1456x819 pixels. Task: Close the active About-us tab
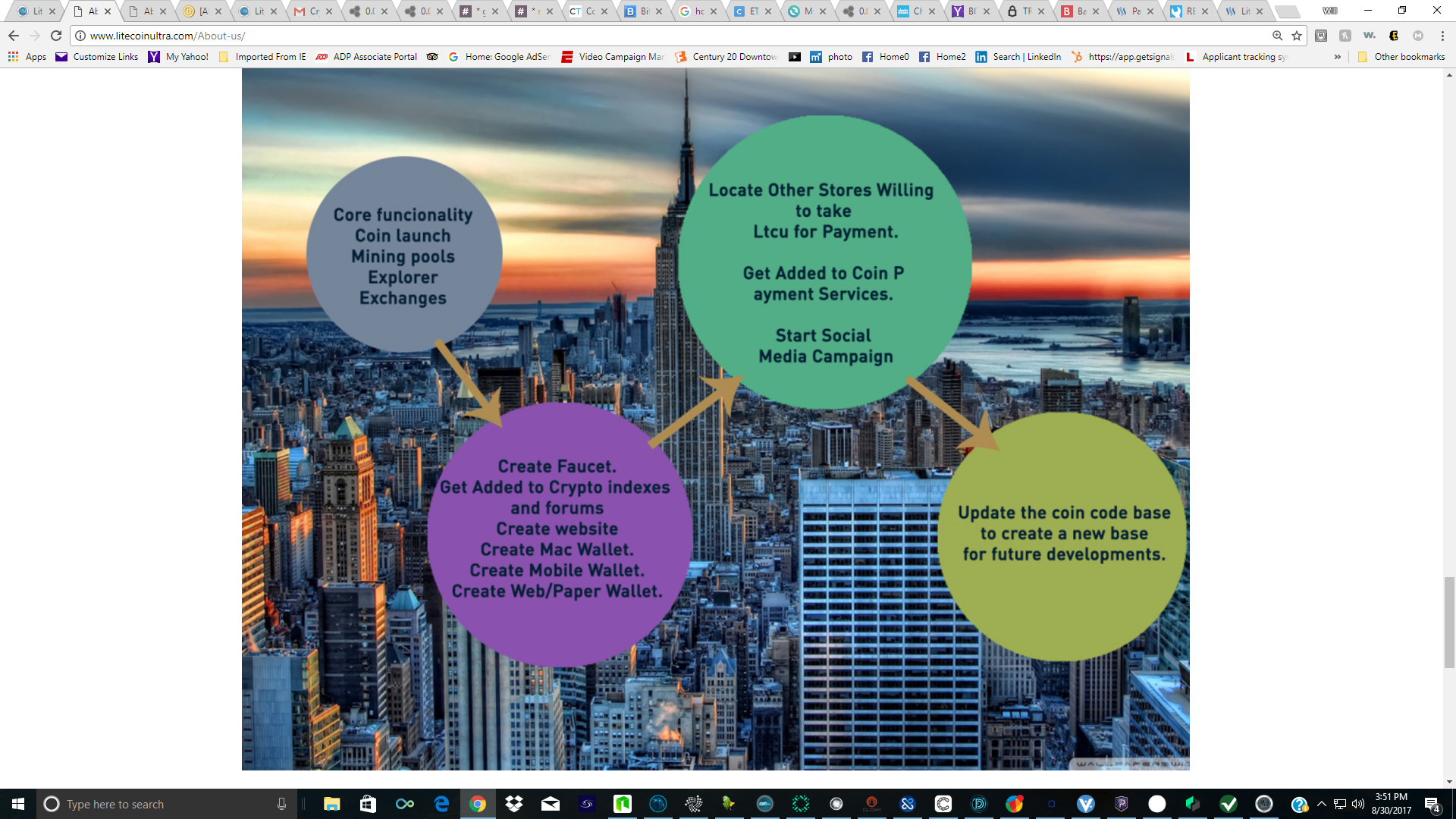pos(108,11)
